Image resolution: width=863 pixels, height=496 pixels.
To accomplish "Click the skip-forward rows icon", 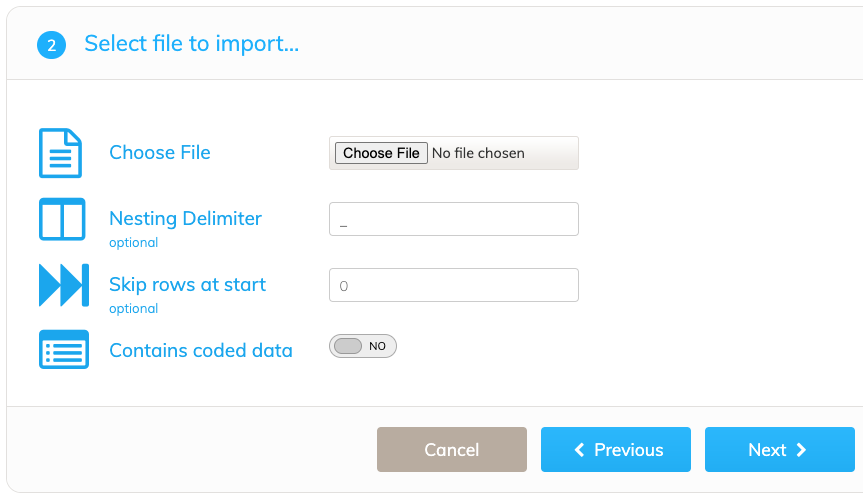I will 64,285.
